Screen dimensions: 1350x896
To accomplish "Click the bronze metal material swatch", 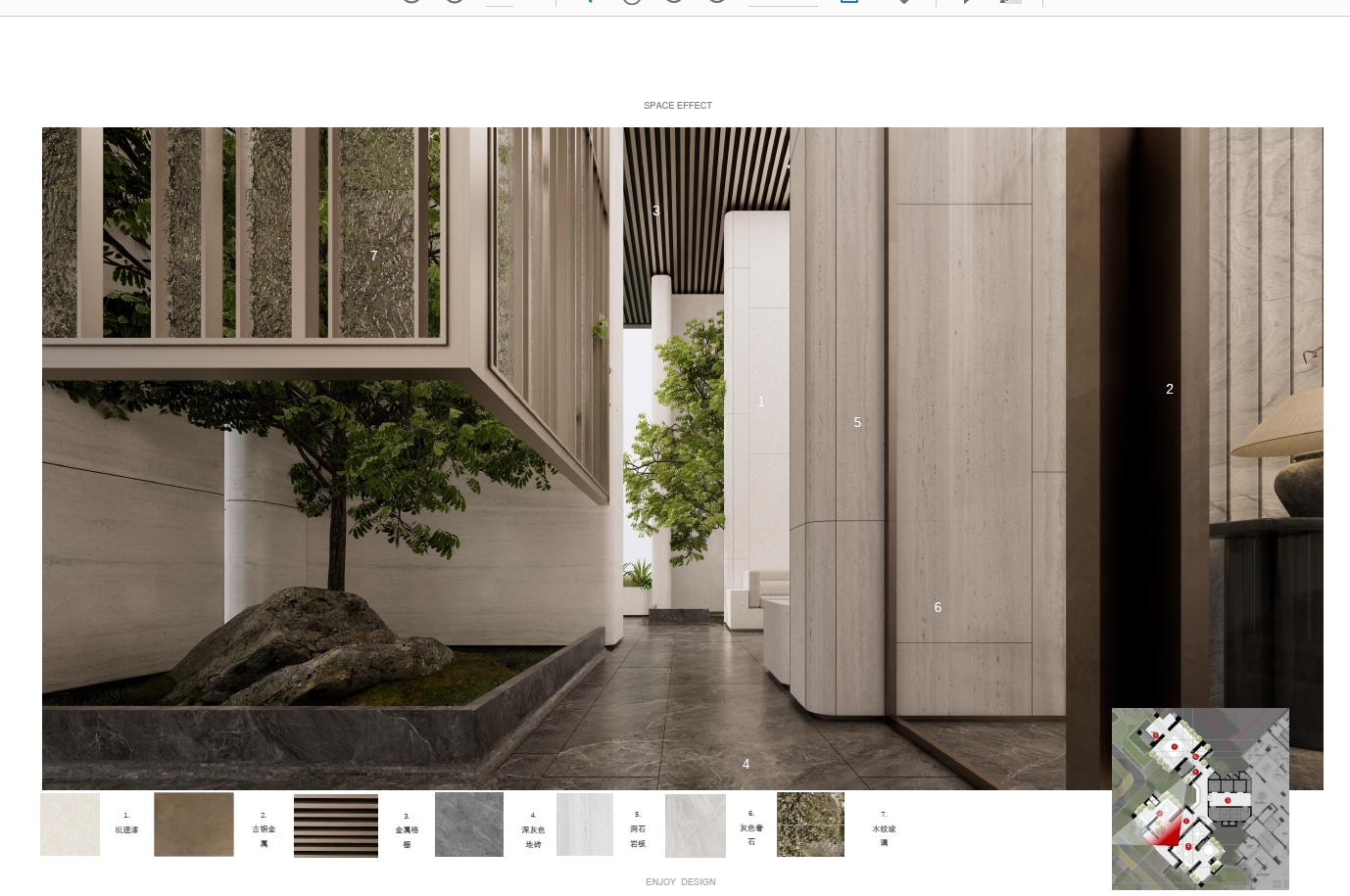I will (x=194, y=825).
